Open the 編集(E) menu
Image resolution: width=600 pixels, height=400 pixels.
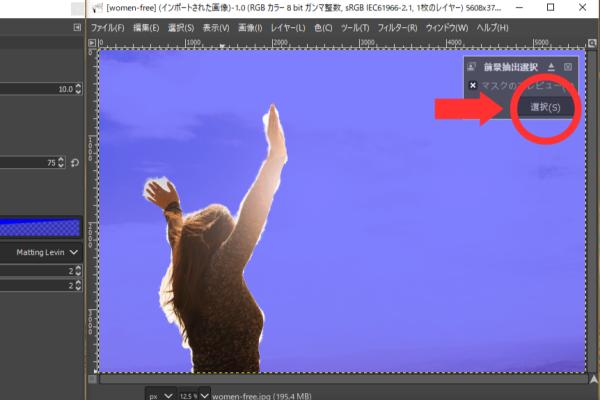[146, 28]
